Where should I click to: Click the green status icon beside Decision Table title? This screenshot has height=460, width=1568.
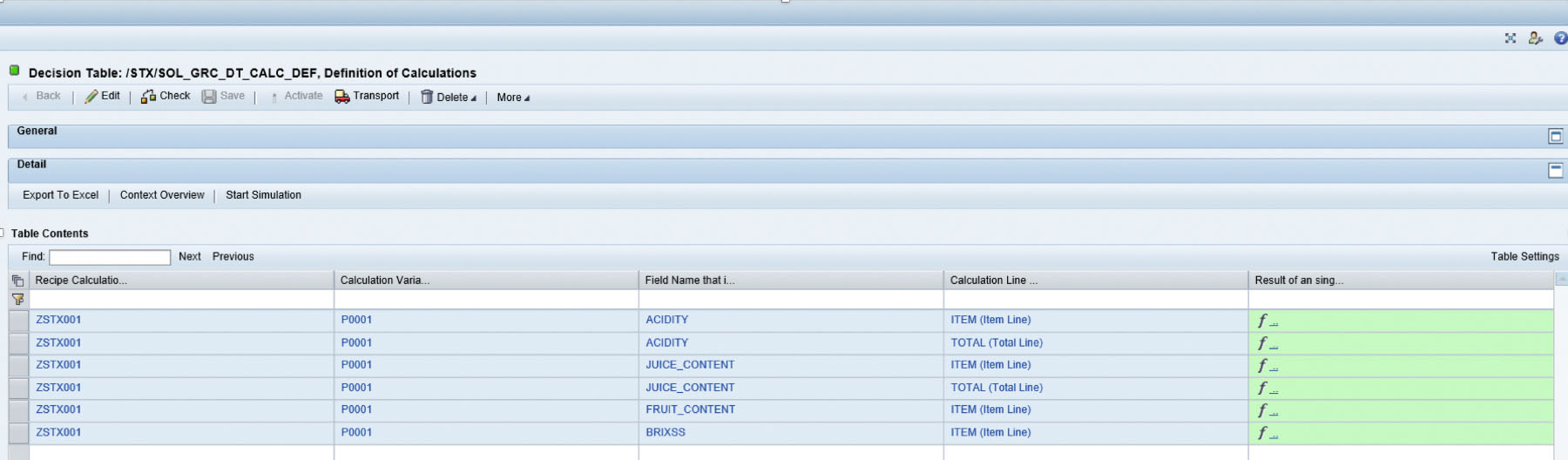tap(14, 71)
